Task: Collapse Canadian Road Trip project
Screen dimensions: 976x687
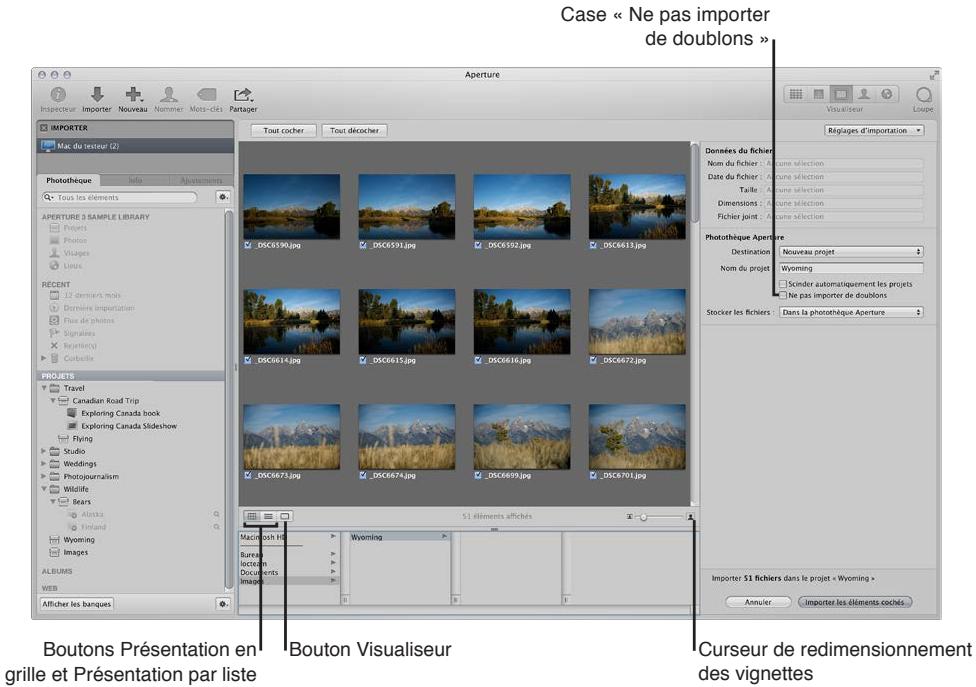Action: click(53, 401)
